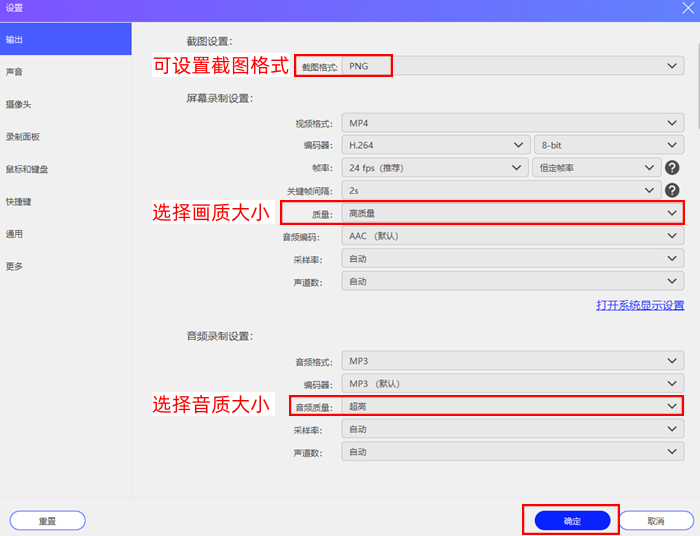Switch to the 录制面板 settings tab
The image size is (700, 536).
tap(66, 137)
